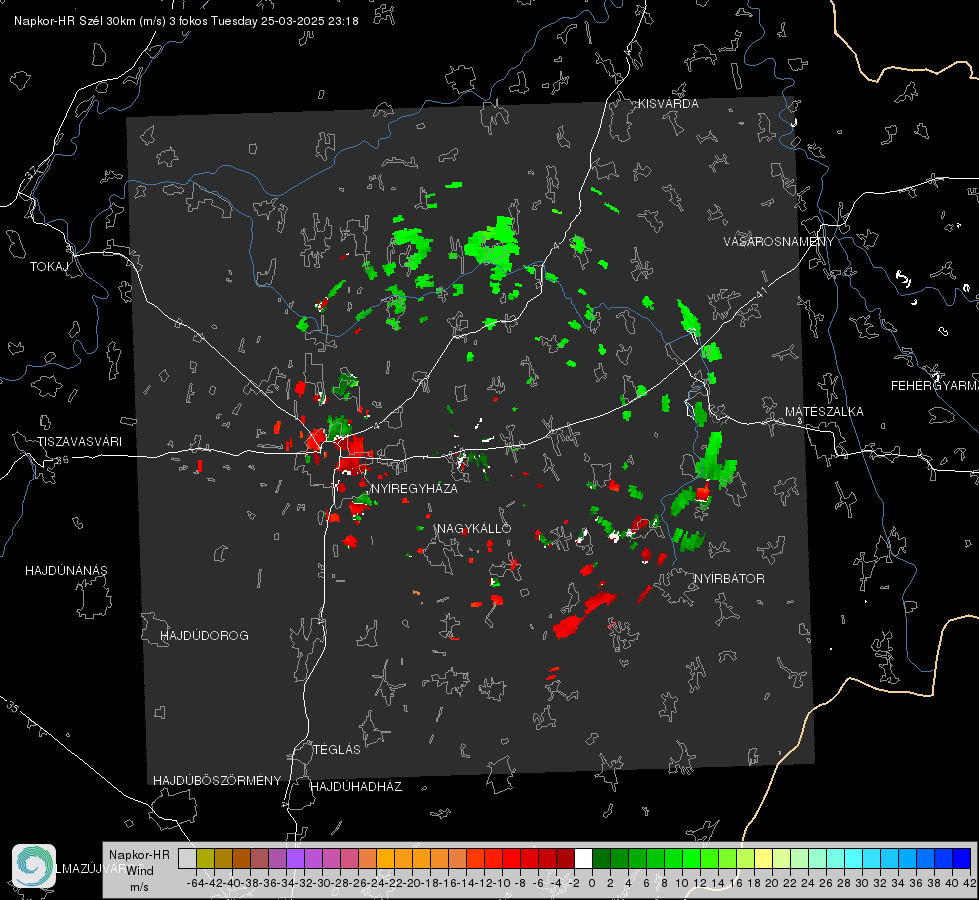Image resolution: width=979 pixels, height=900 pixels.
Task: Click the radar title text with date 25-03-2025
Action: [x=186, y=21]
